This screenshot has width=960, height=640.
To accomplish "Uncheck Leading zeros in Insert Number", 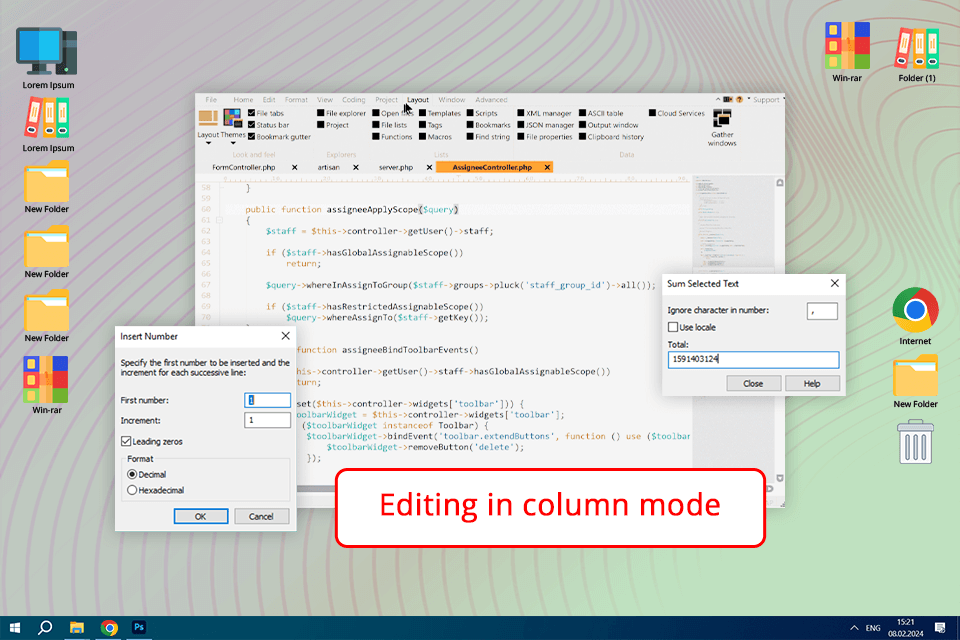I will pos(126,441).
